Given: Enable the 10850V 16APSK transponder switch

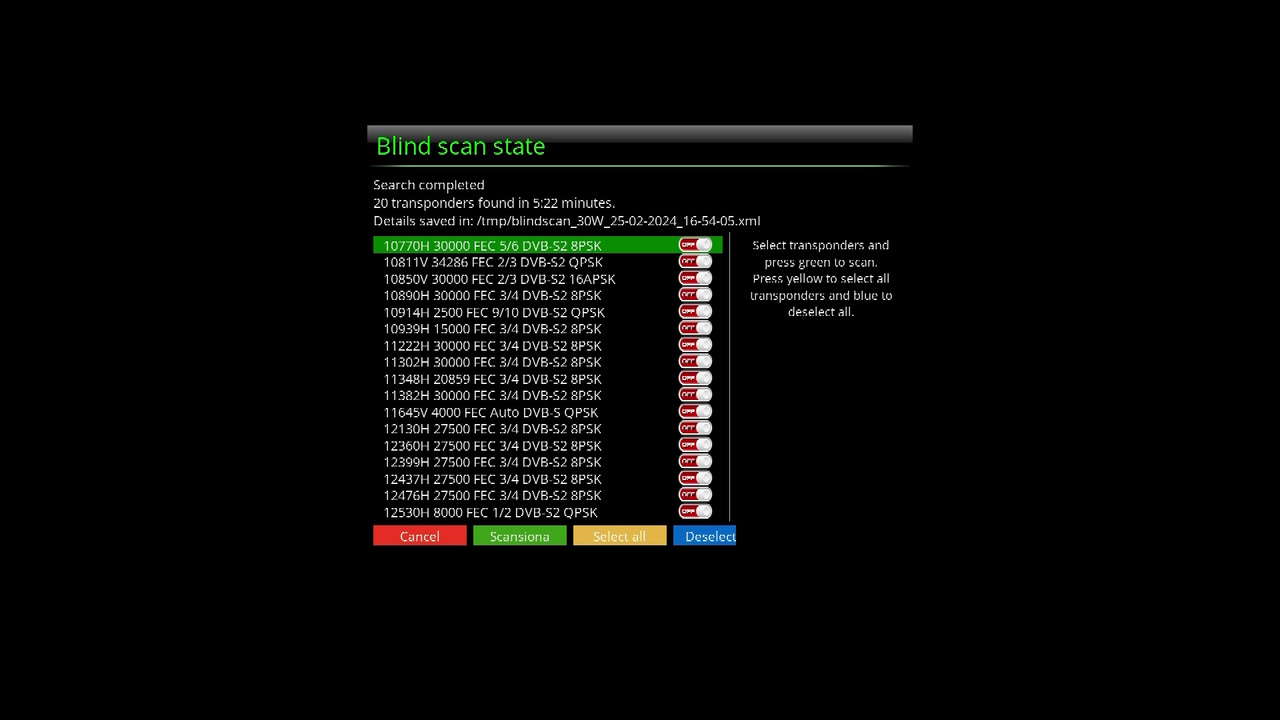Looking at the screenshot, I should click(695, 278).
